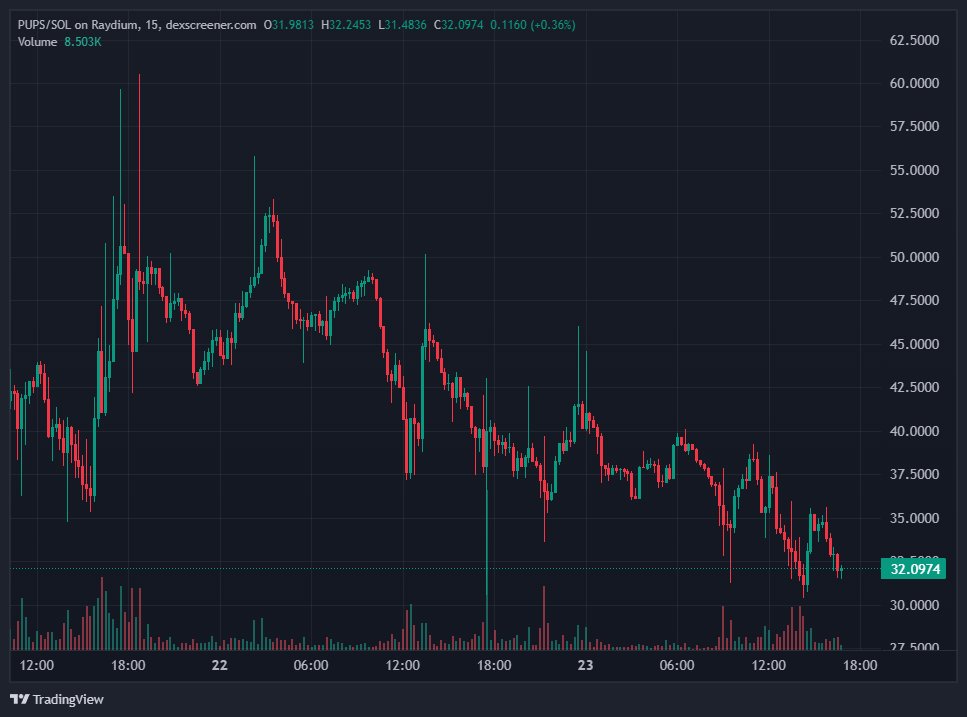Screen dimensions: 967x717
Task: Click the 45.0000 price axis label
Action: [x=914, y=344]
